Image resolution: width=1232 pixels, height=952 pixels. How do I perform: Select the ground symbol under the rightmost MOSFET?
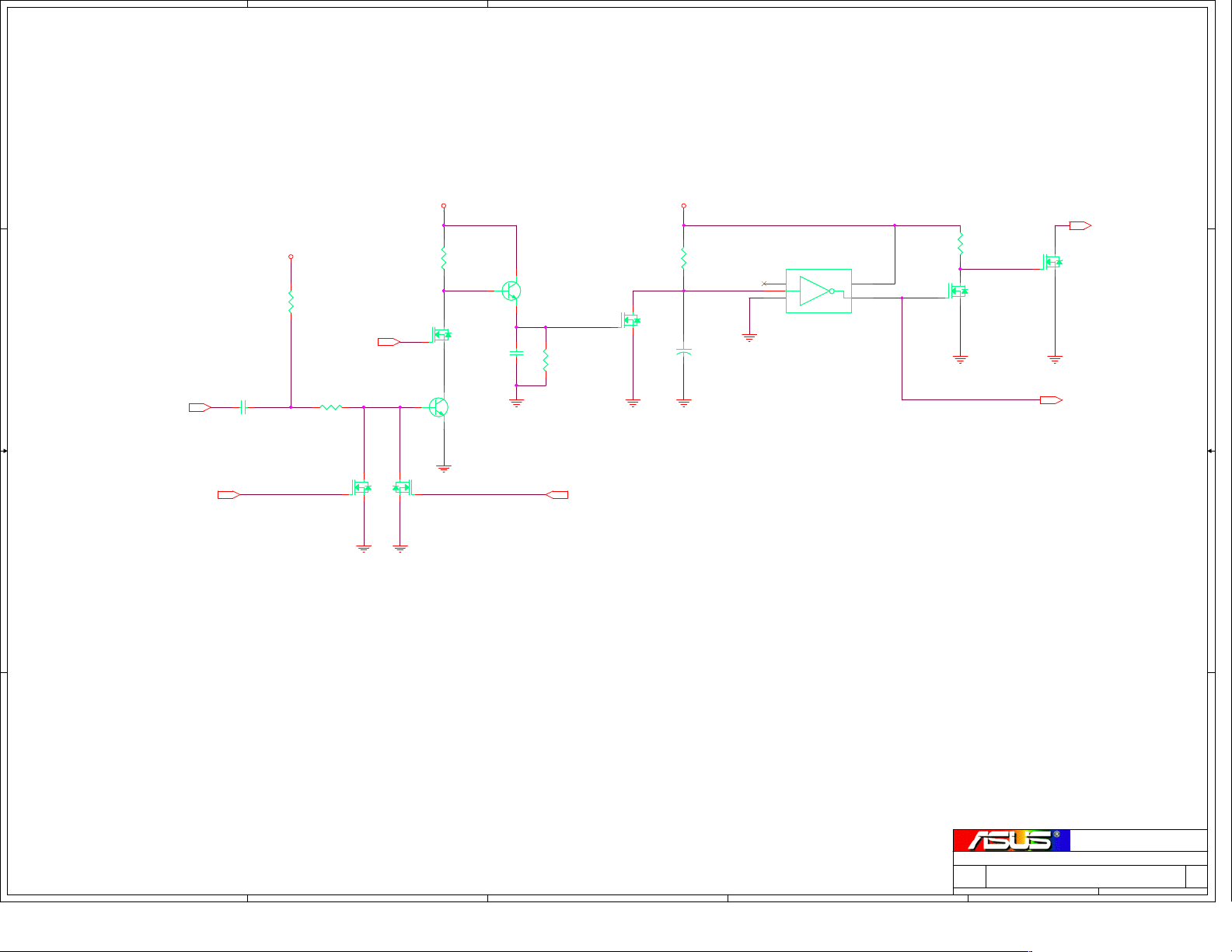click(1055, 359)
